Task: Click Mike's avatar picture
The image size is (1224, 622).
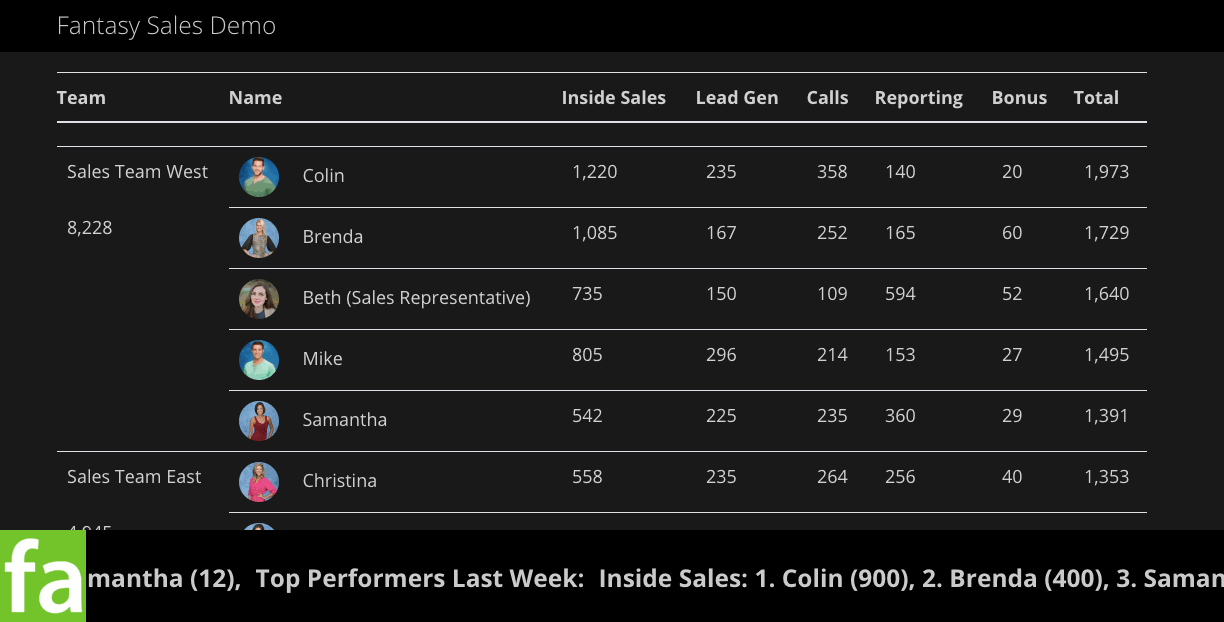Action: click(x=258, y=360)
